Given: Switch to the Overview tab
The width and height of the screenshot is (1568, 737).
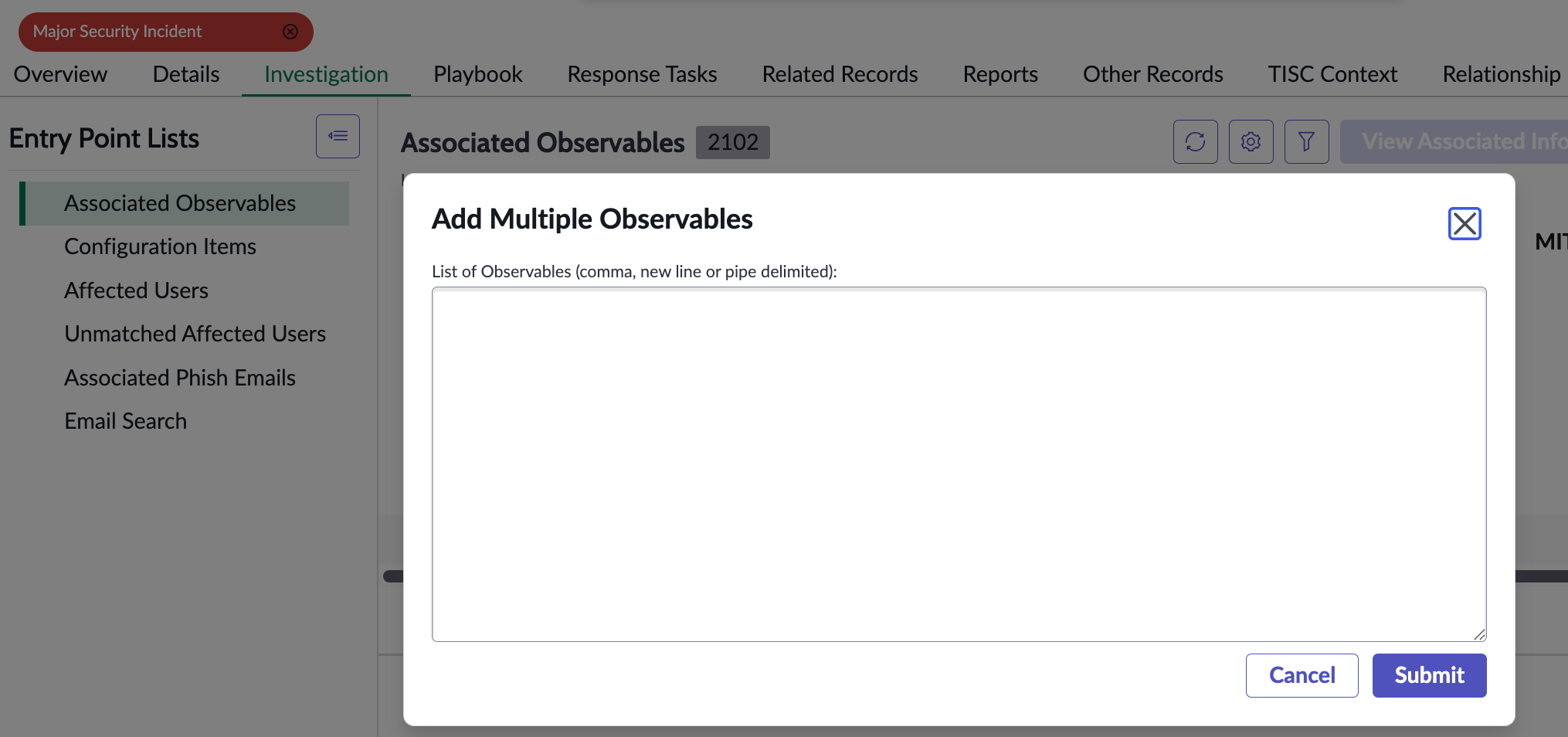Looking at the screenshot, I should point(60,74).
